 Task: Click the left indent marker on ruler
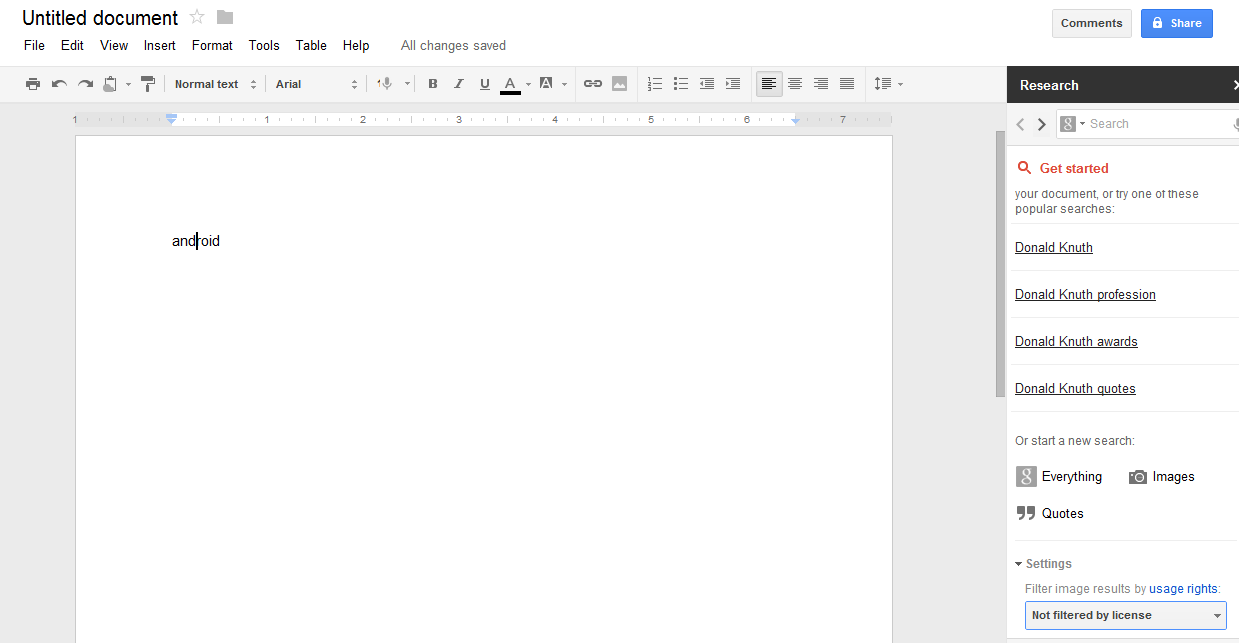172,120
